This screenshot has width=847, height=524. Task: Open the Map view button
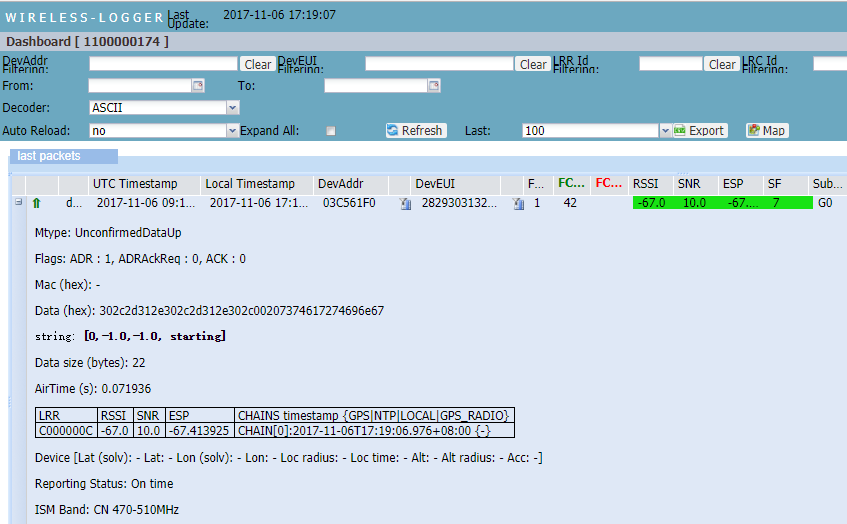coord(767,131)
